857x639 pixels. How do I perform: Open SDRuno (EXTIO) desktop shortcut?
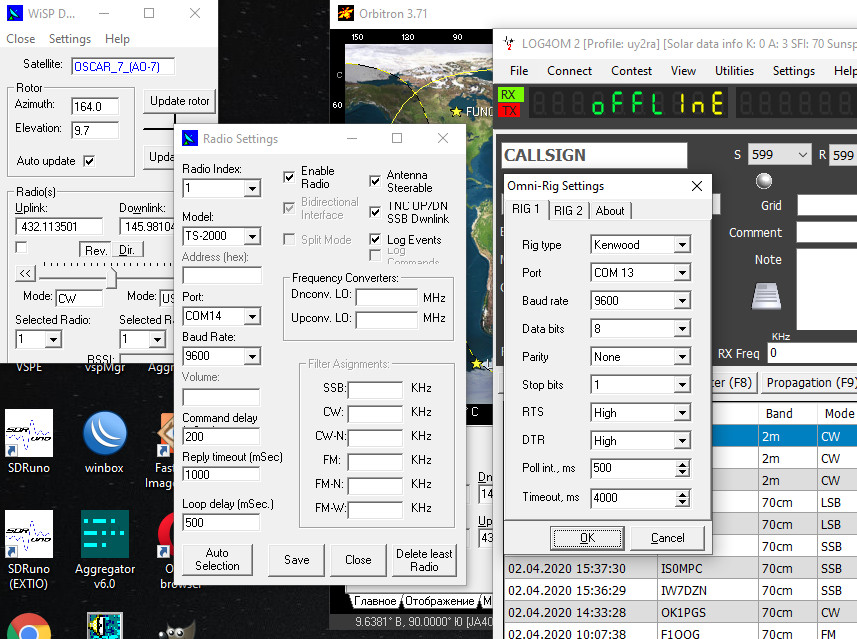coord(29,549)
